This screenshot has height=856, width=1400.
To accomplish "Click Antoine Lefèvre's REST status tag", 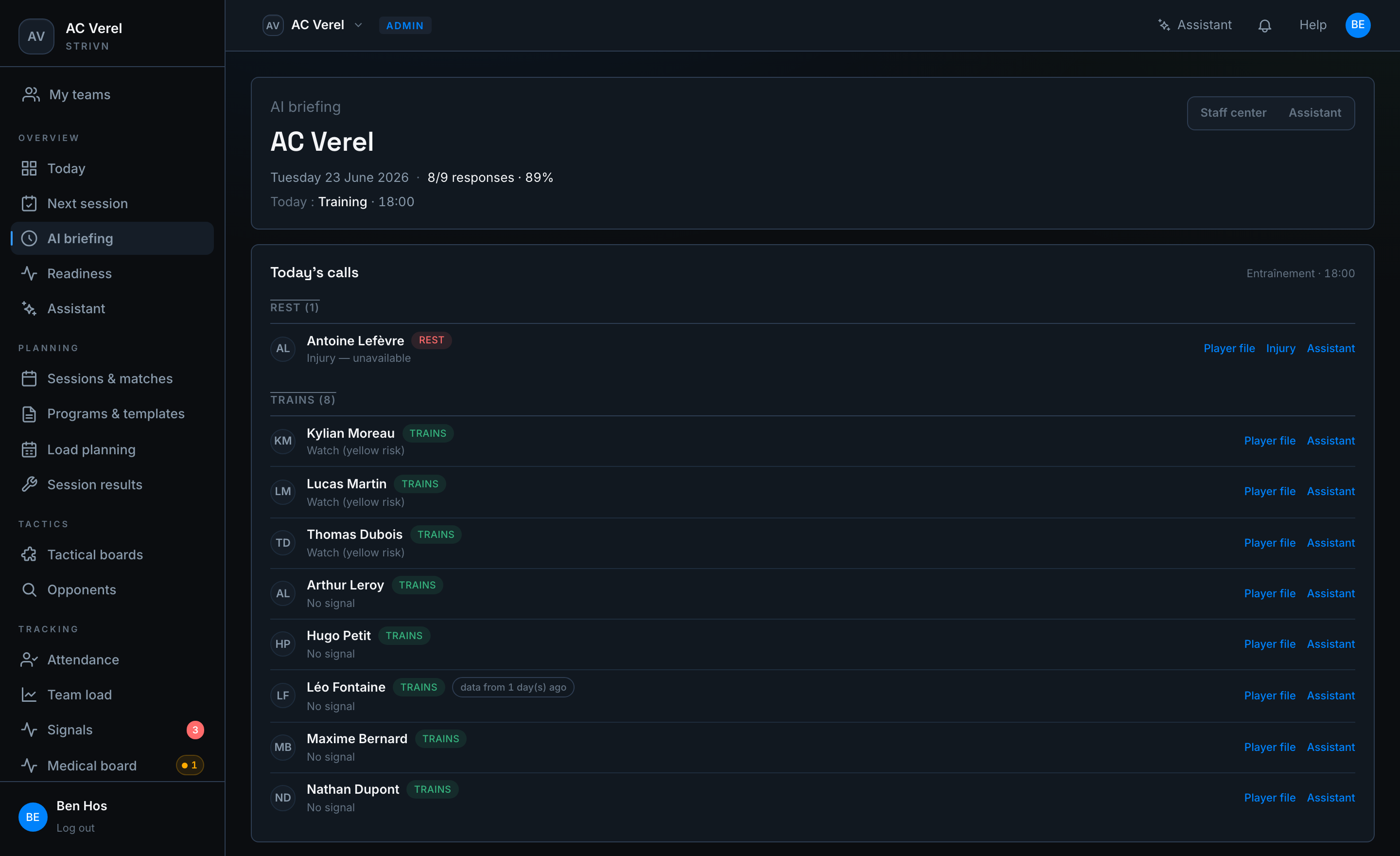I will click(431, 340).
